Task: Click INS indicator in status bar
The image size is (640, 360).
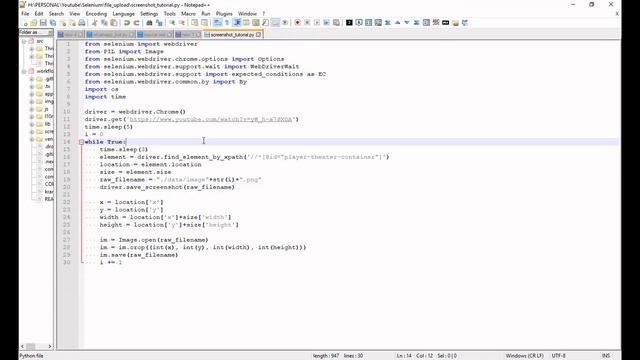Action: point(606,356)
